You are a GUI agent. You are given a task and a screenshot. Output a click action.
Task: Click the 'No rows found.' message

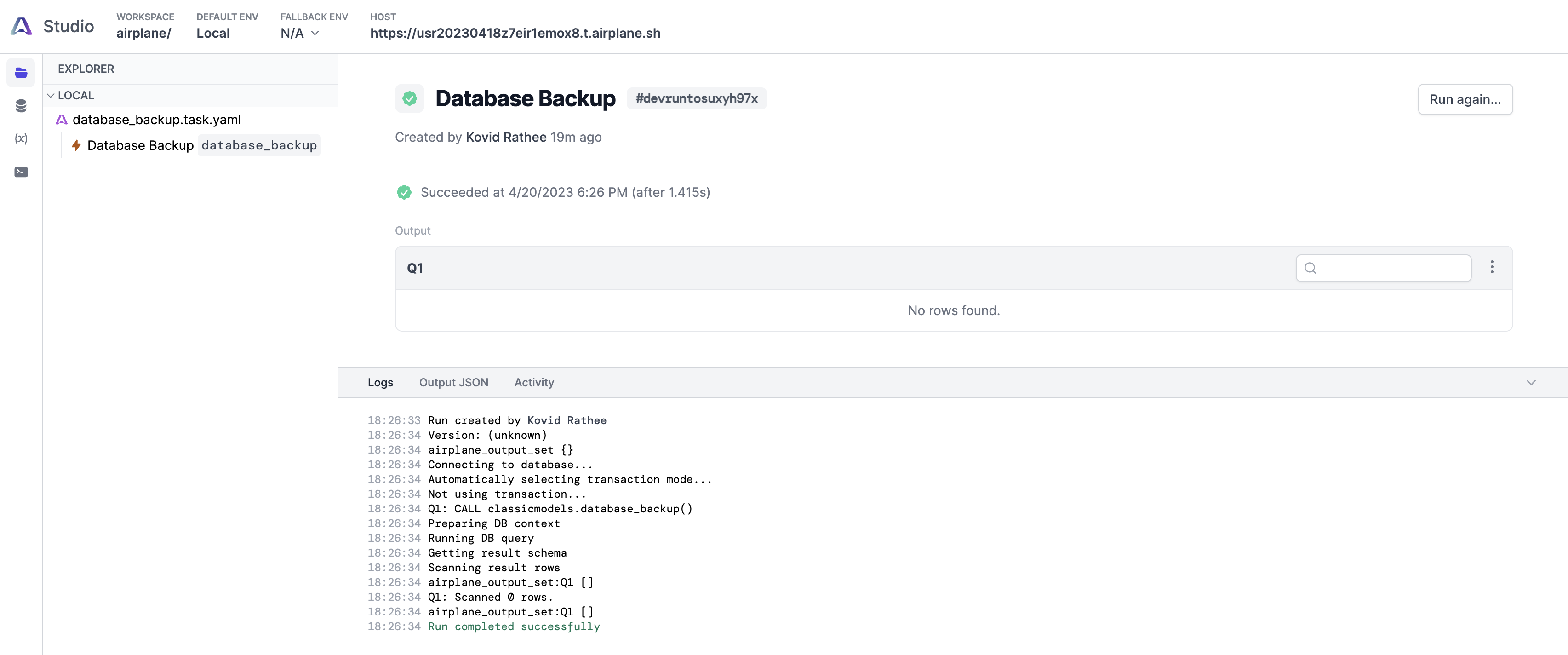953,311
